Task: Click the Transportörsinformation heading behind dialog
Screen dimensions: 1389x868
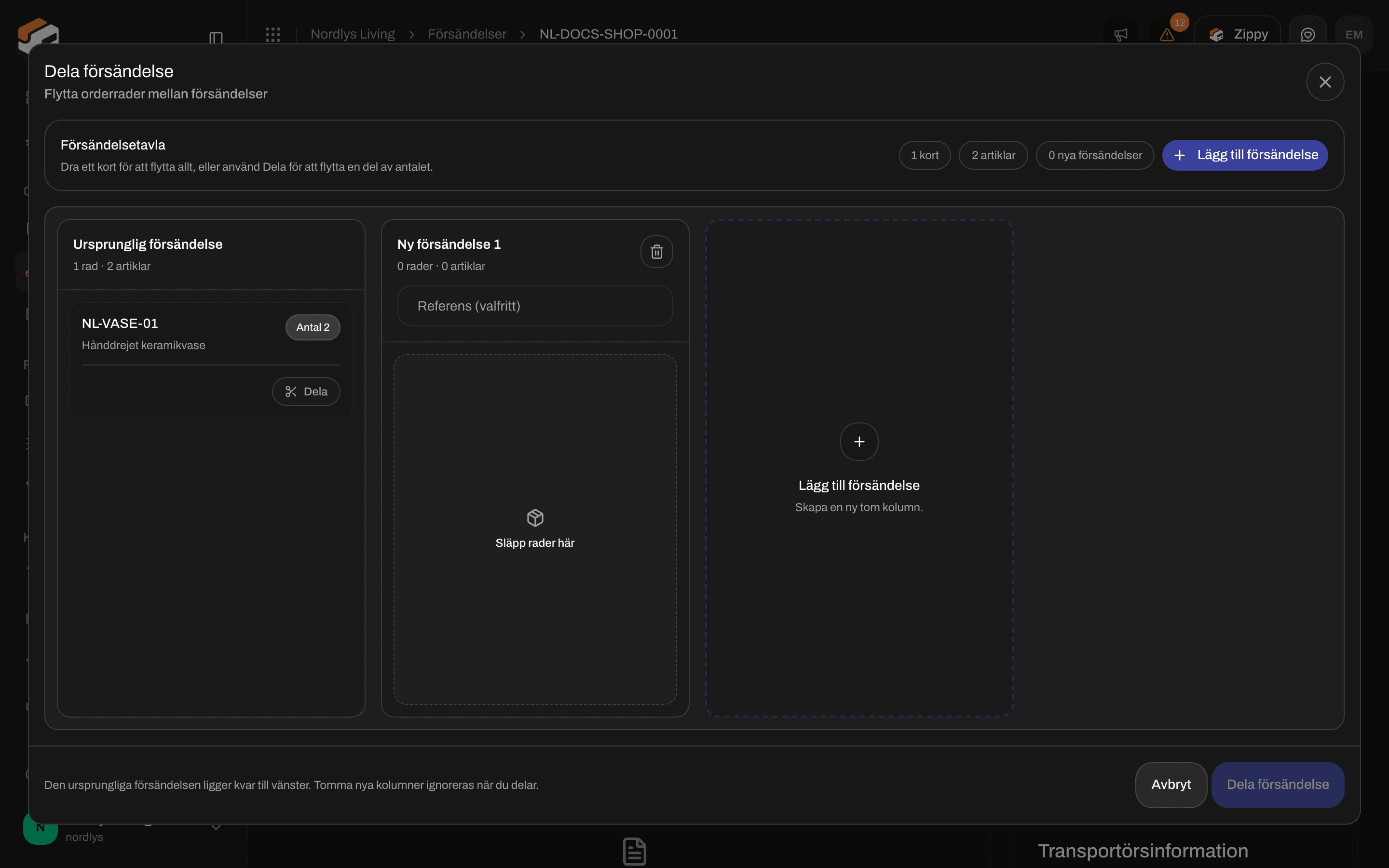Action: tap(1143, 851)
